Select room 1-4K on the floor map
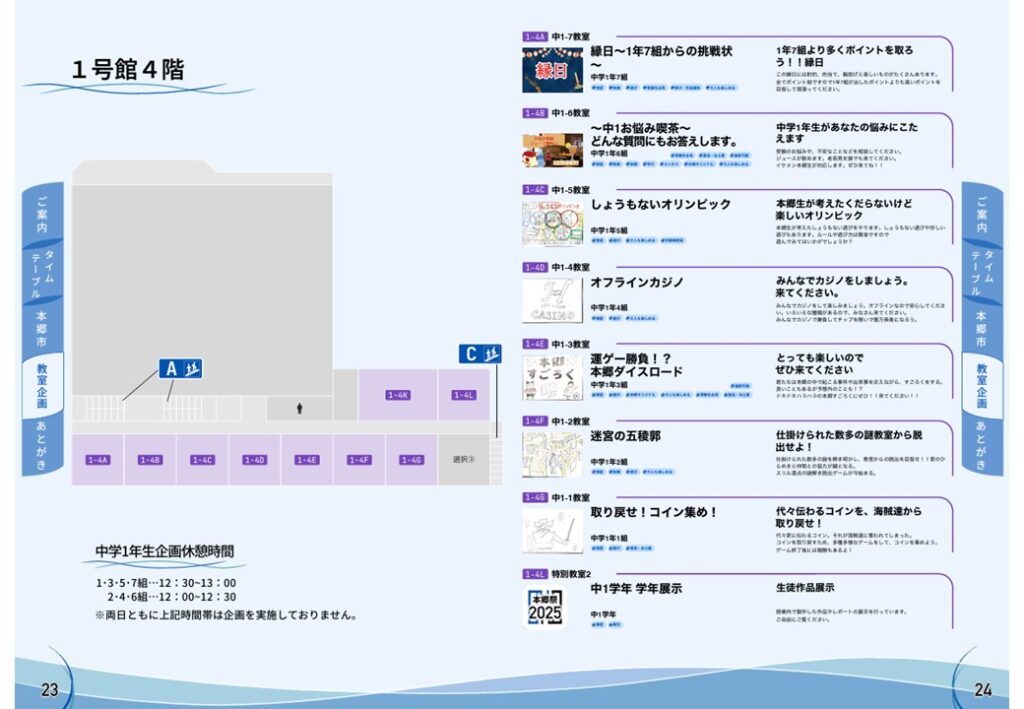1024x709 pixels. (398, 395)
